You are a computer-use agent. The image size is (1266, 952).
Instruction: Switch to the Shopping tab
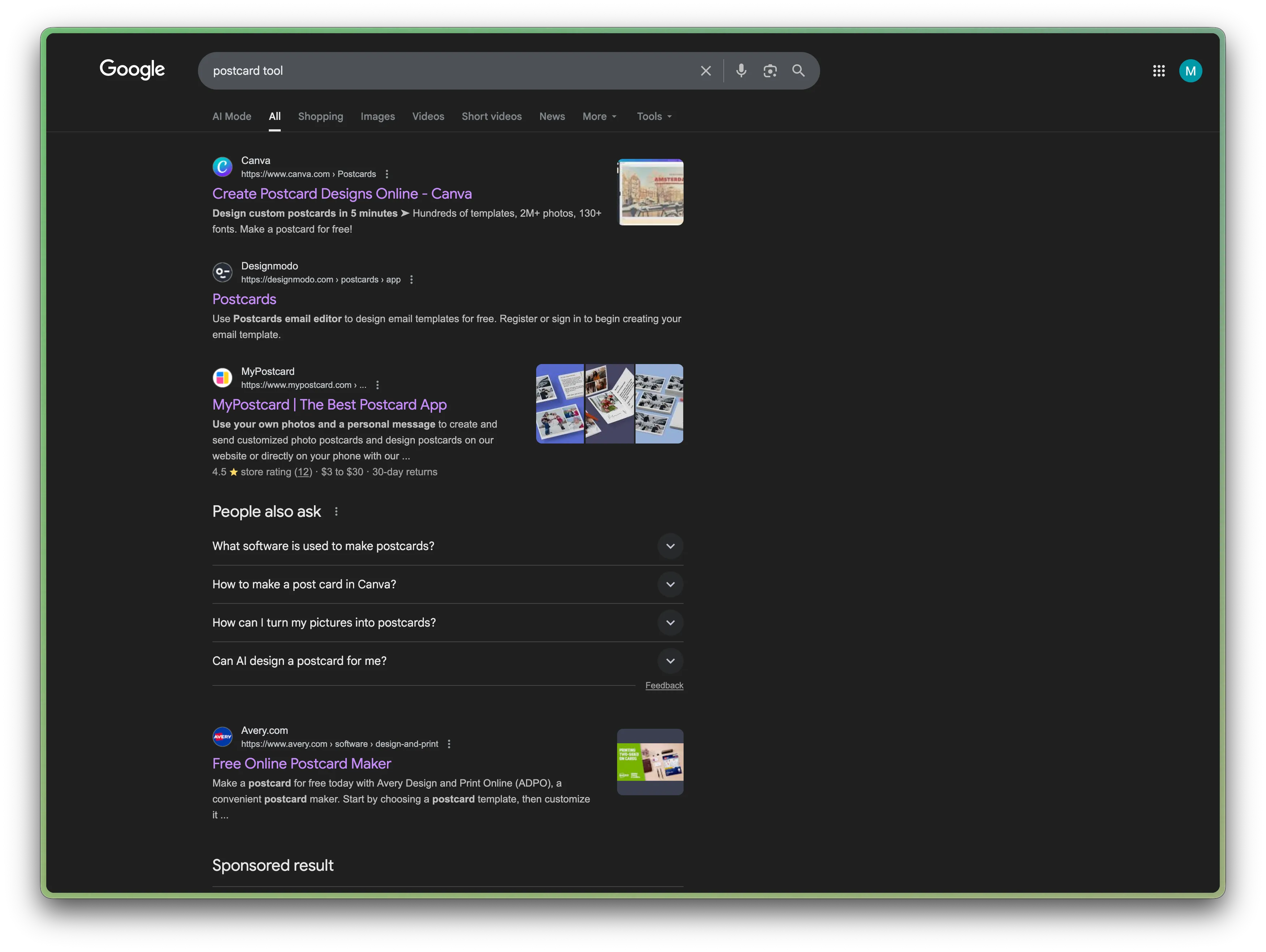[x=320, y=116]
